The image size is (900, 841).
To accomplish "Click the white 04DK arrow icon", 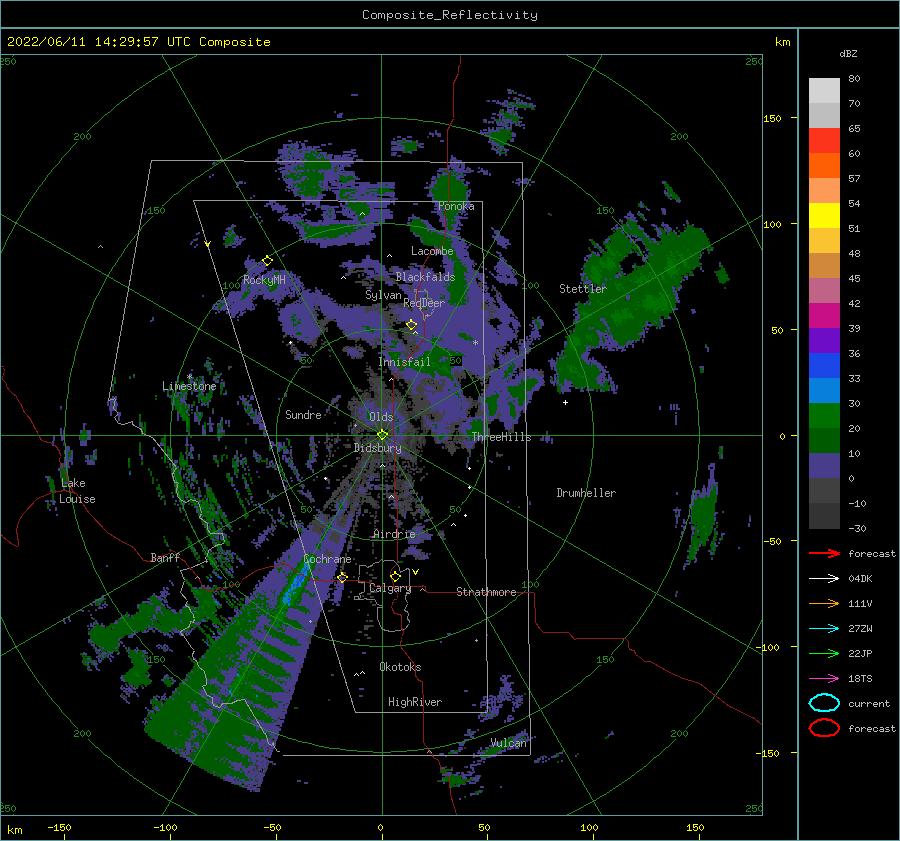I will pos(824,578).
